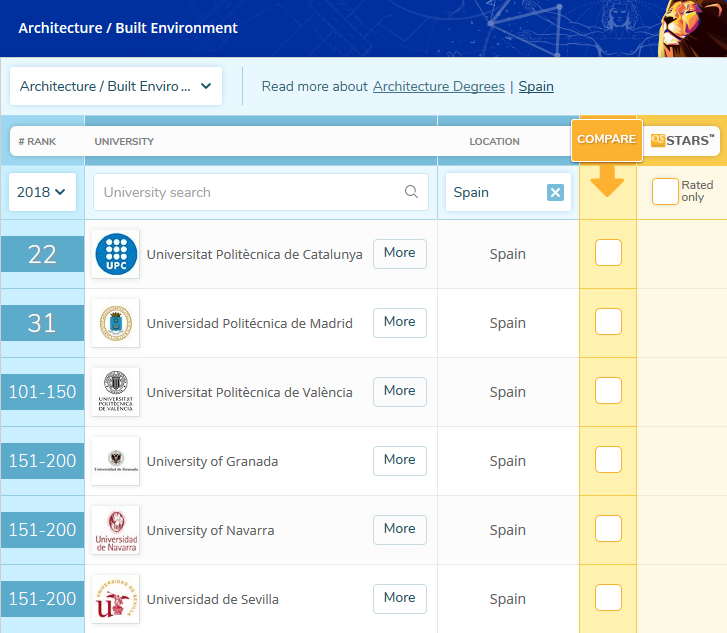Enable the Rated only checkbox
Screen dimensions: 727x633
(665, 192)
